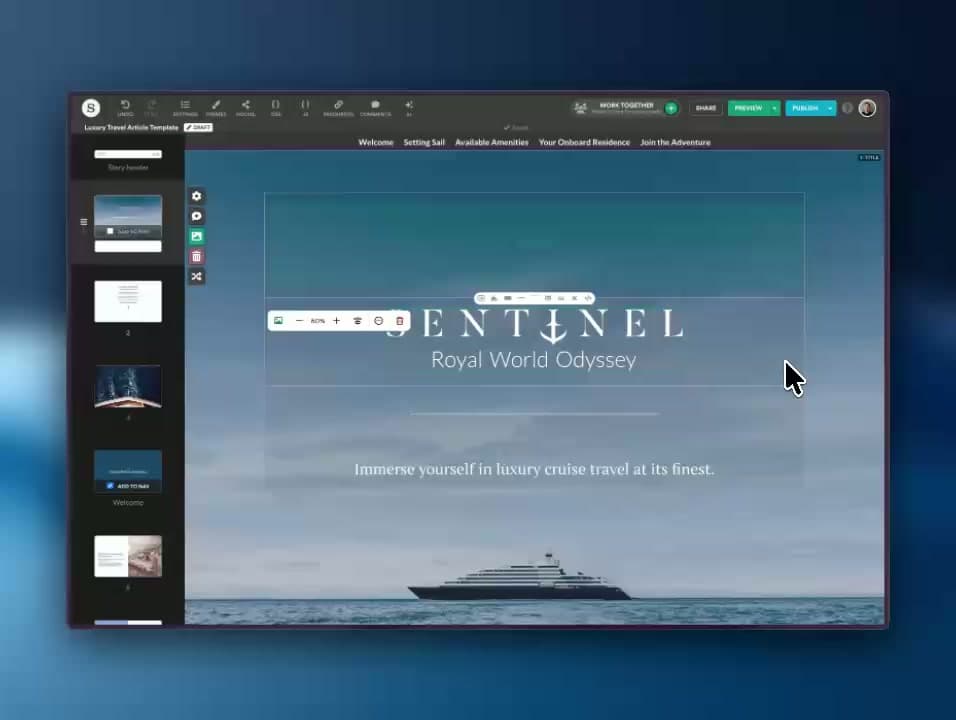Click the green section background image icon
Screen dimensions: 956x720
(x=197, y=237)
